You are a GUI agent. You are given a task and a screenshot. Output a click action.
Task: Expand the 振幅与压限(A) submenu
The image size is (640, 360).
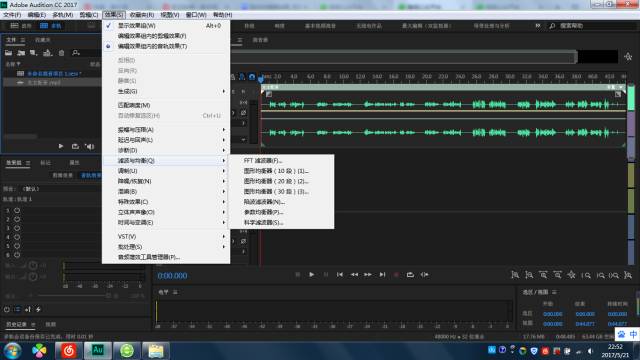point(166,129)
